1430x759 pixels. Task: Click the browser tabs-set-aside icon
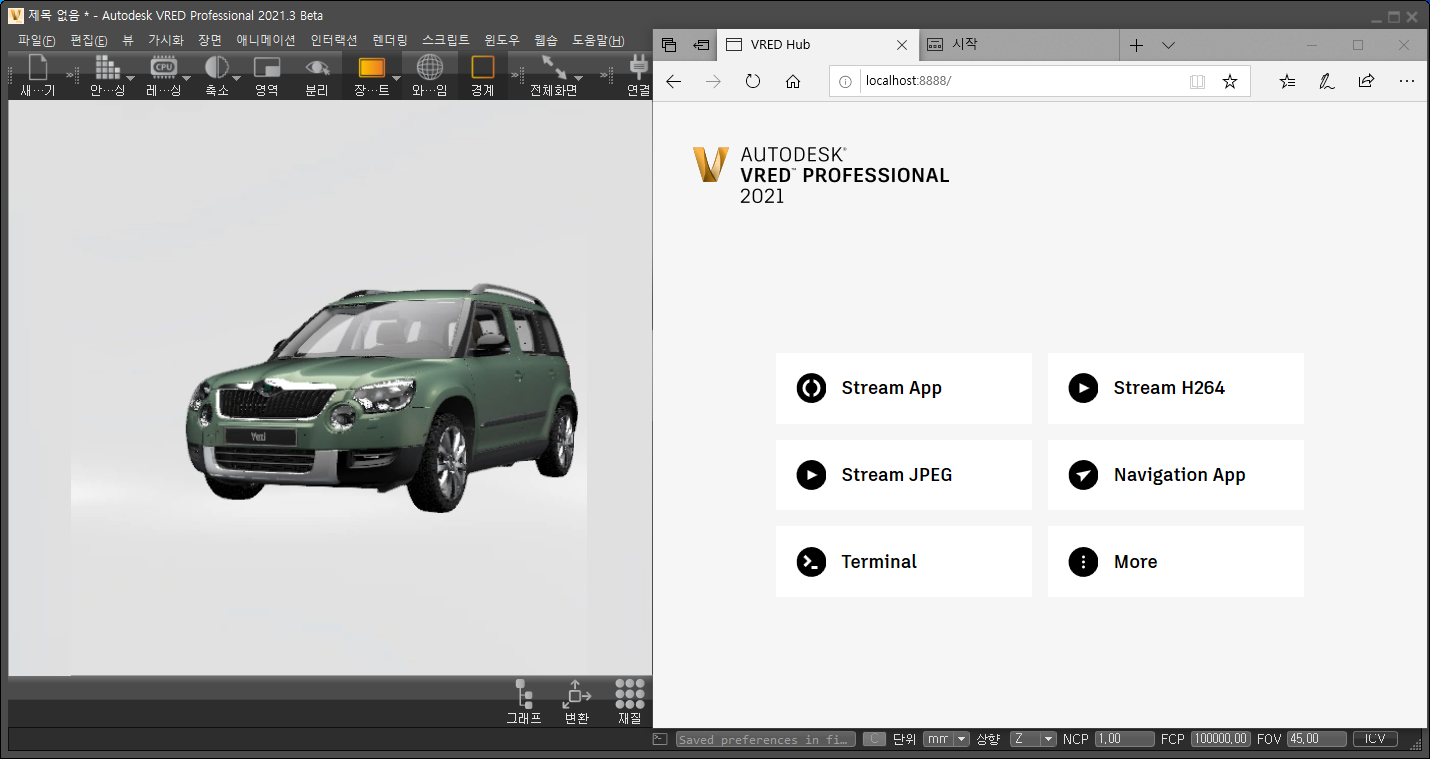pos(670,45)
